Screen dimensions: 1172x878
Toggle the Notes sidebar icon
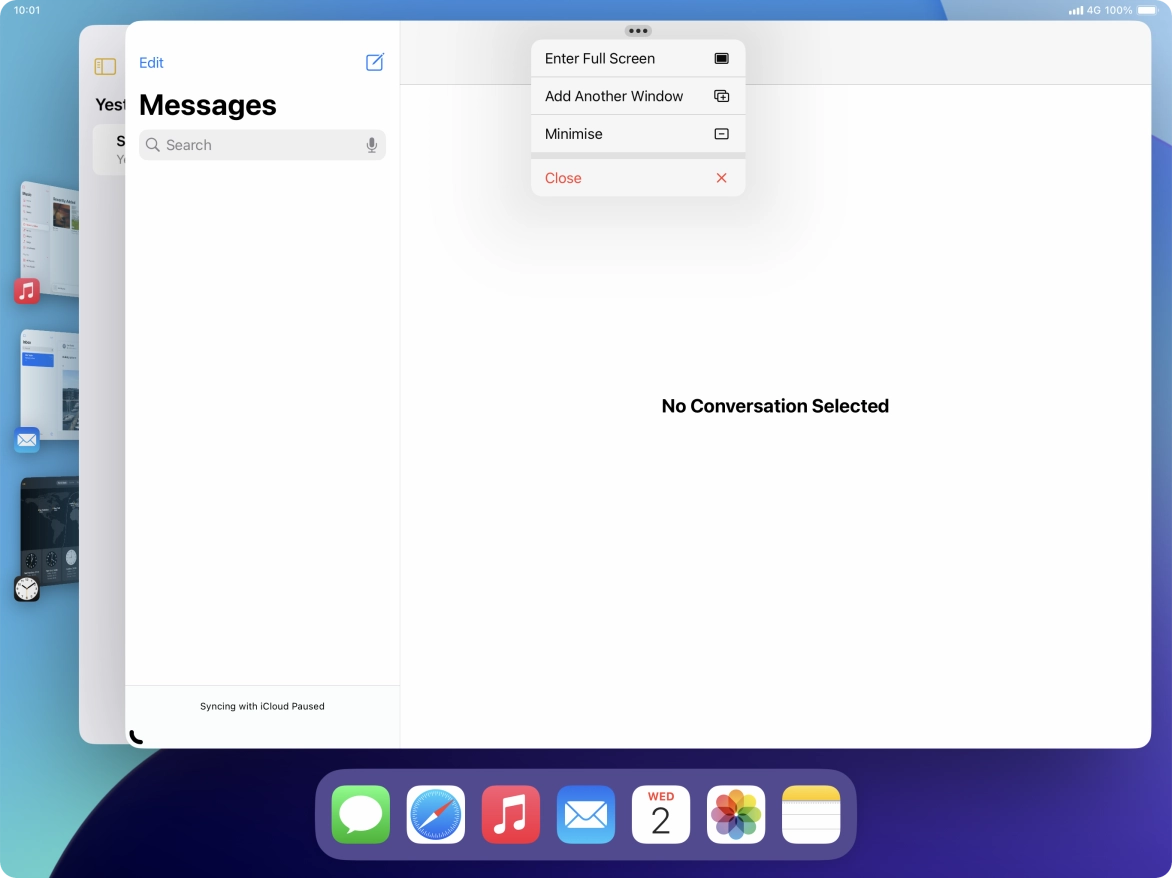(105, 67)
